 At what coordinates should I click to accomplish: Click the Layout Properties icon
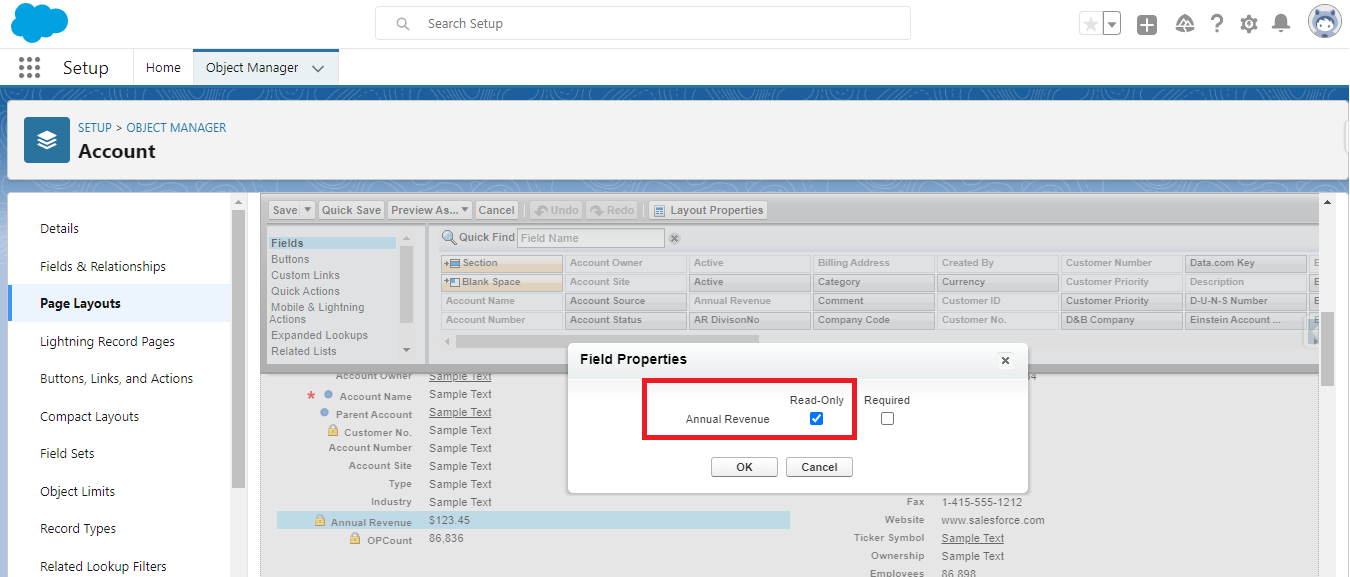click(659, 210)
